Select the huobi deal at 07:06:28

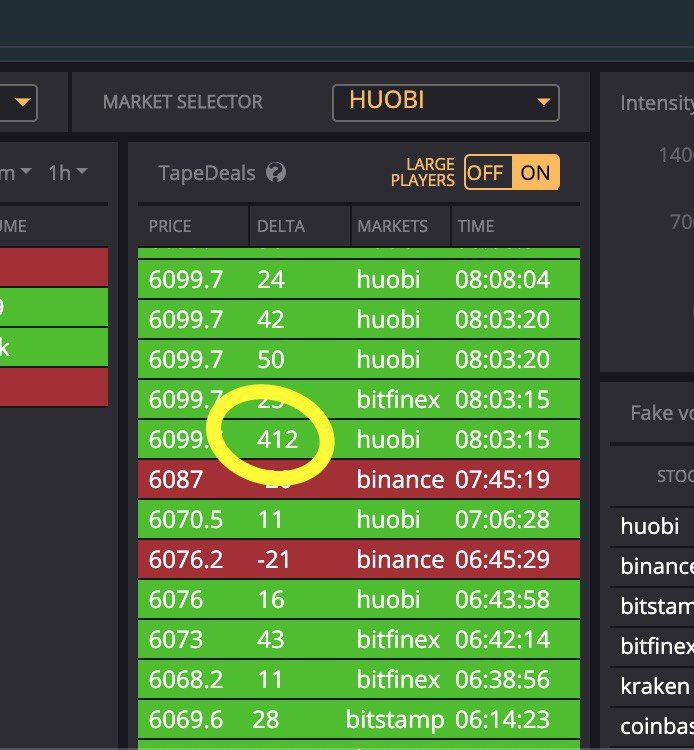pyautogui.click(x=359, y=519)
